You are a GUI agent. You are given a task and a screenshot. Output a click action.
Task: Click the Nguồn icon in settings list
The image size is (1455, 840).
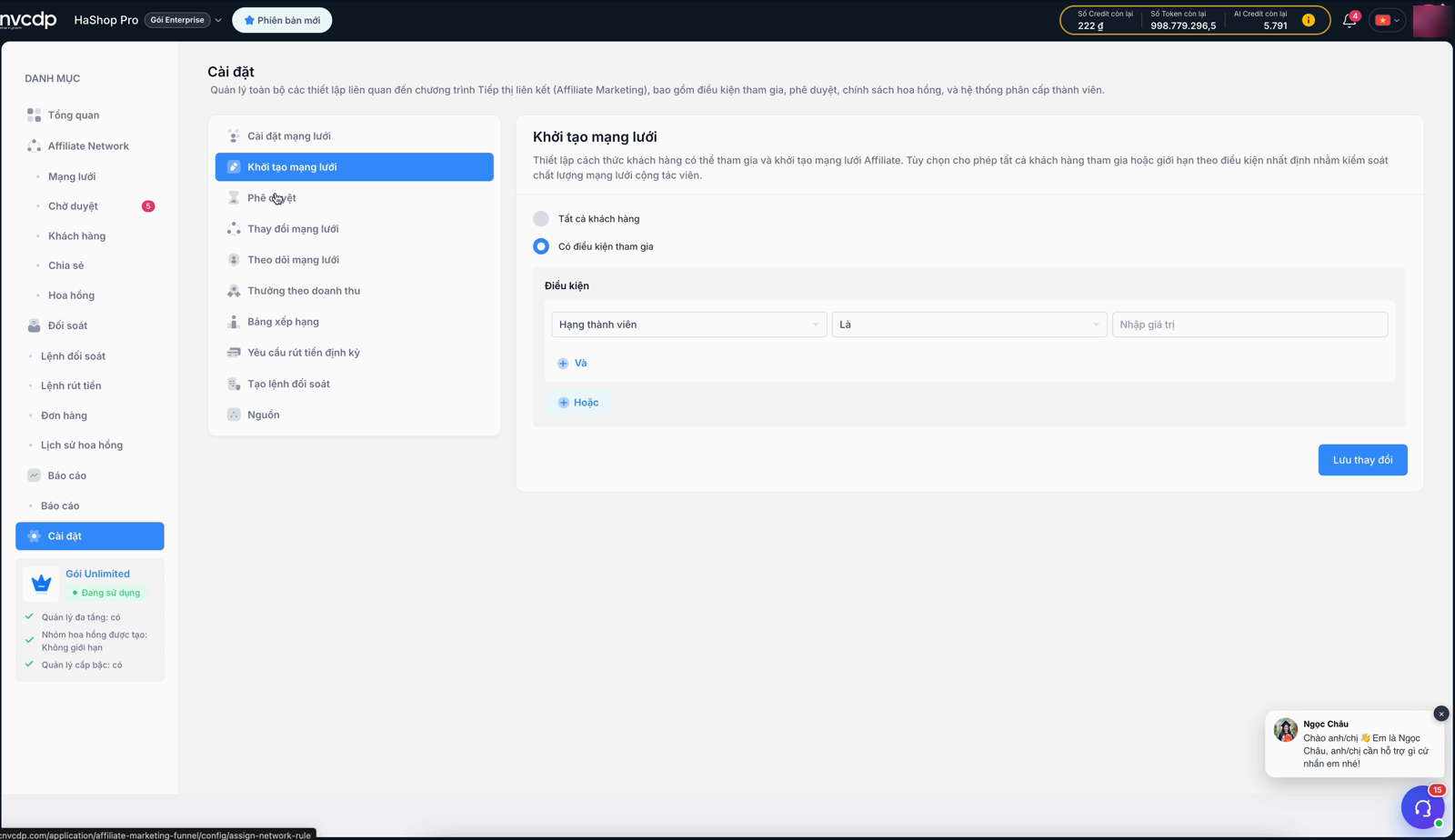[x=234, y=415]
